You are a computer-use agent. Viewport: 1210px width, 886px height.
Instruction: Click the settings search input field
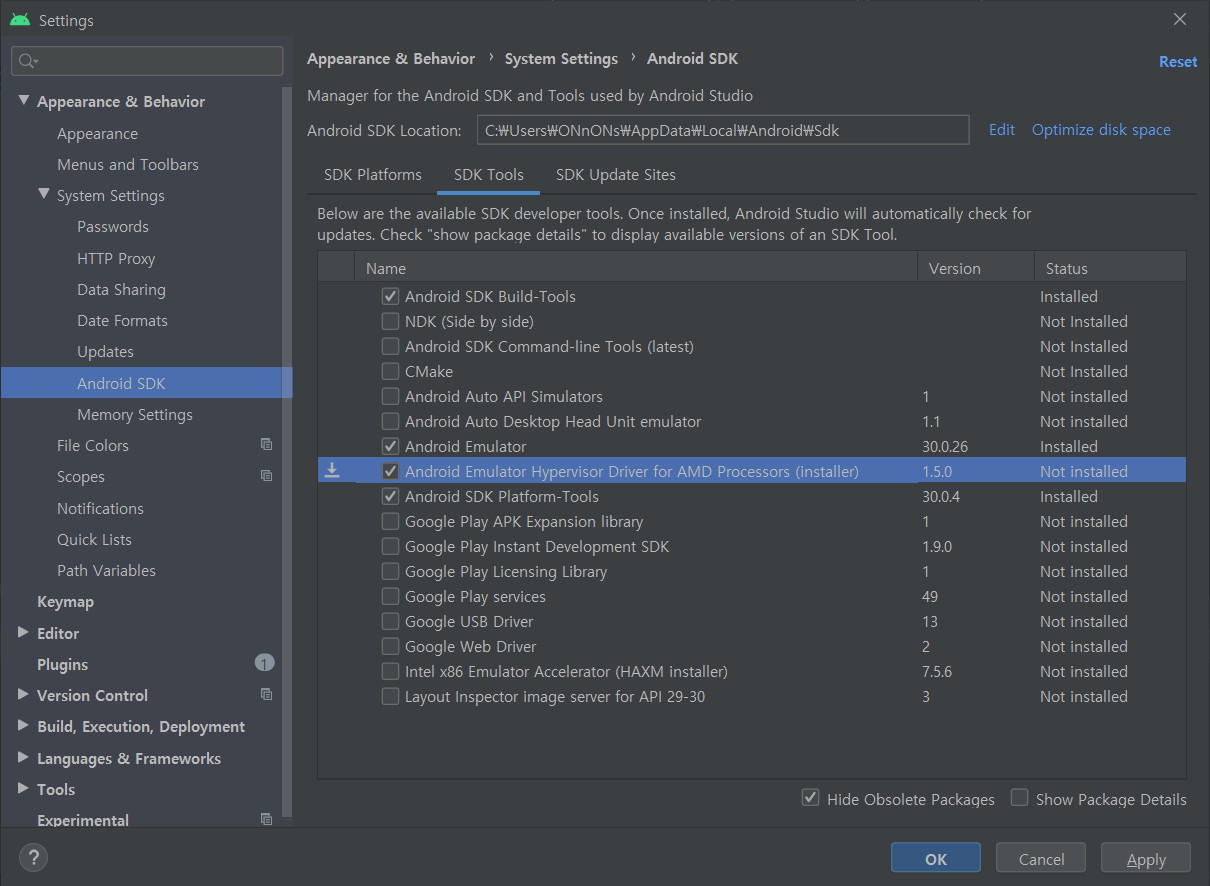click(147, 61)
